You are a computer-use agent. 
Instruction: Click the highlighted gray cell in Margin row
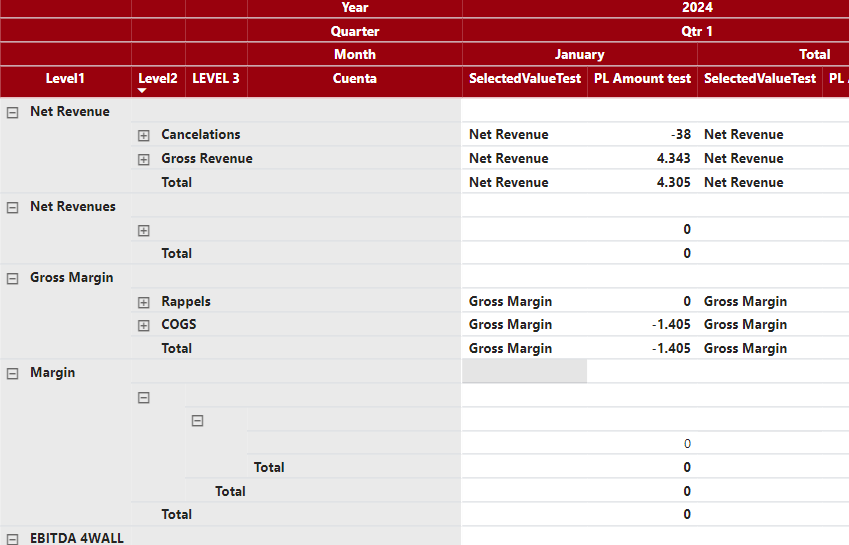pyautogui.click(x=524, y=371)
